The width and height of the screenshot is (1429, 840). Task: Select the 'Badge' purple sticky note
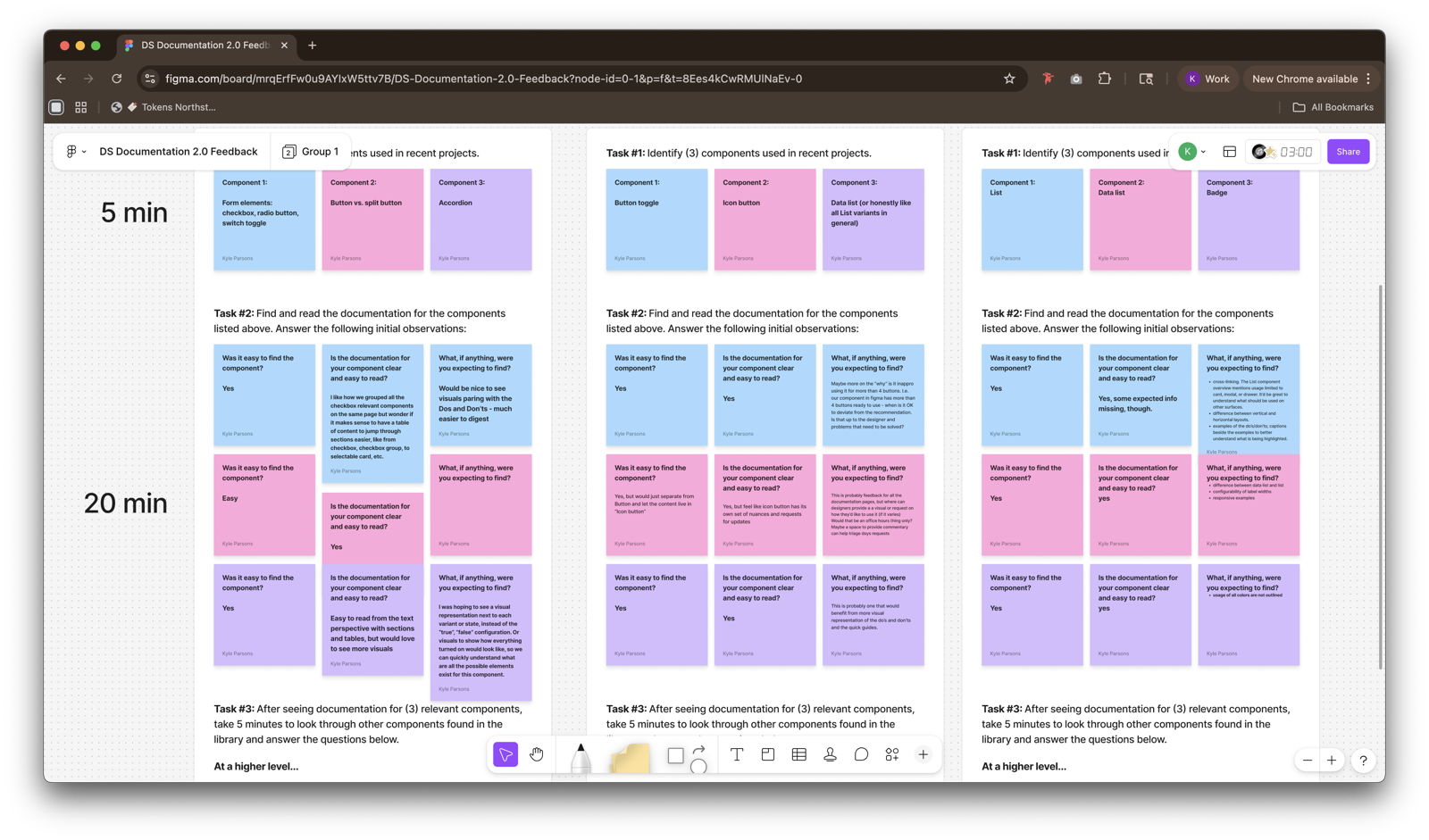click(x=1249, y=220)
